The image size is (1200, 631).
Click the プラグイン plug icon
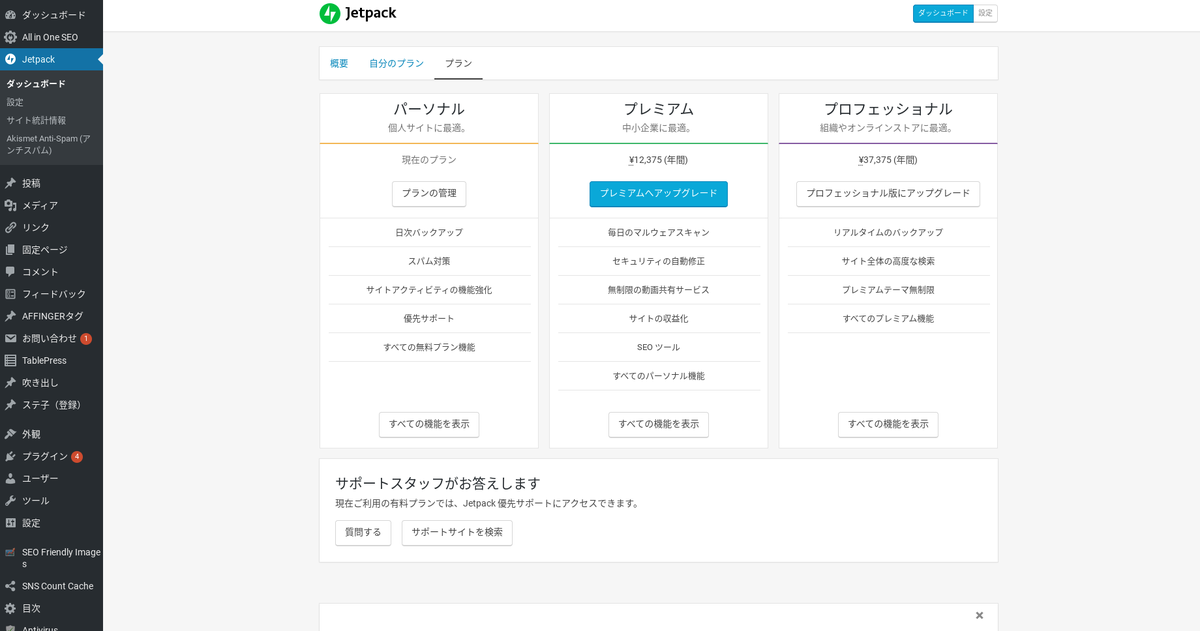click(x=11, y=456)
